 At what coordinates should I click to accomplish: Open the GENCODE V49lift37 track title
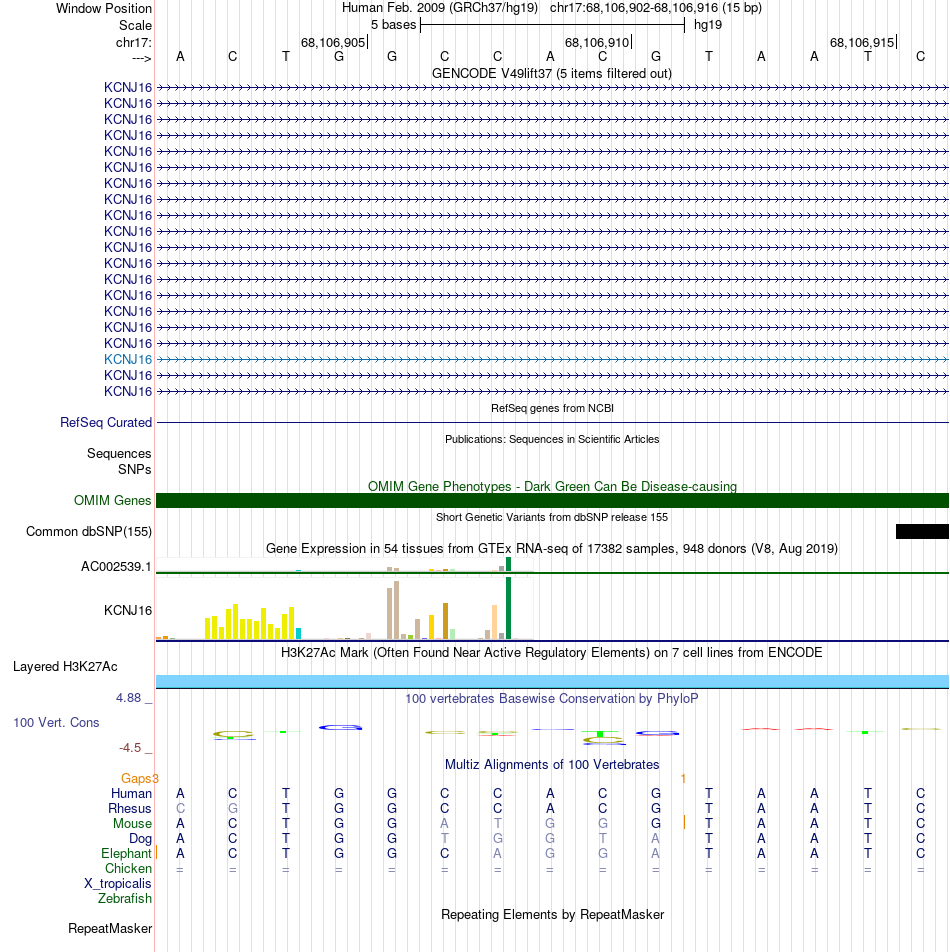click(552, 73)
